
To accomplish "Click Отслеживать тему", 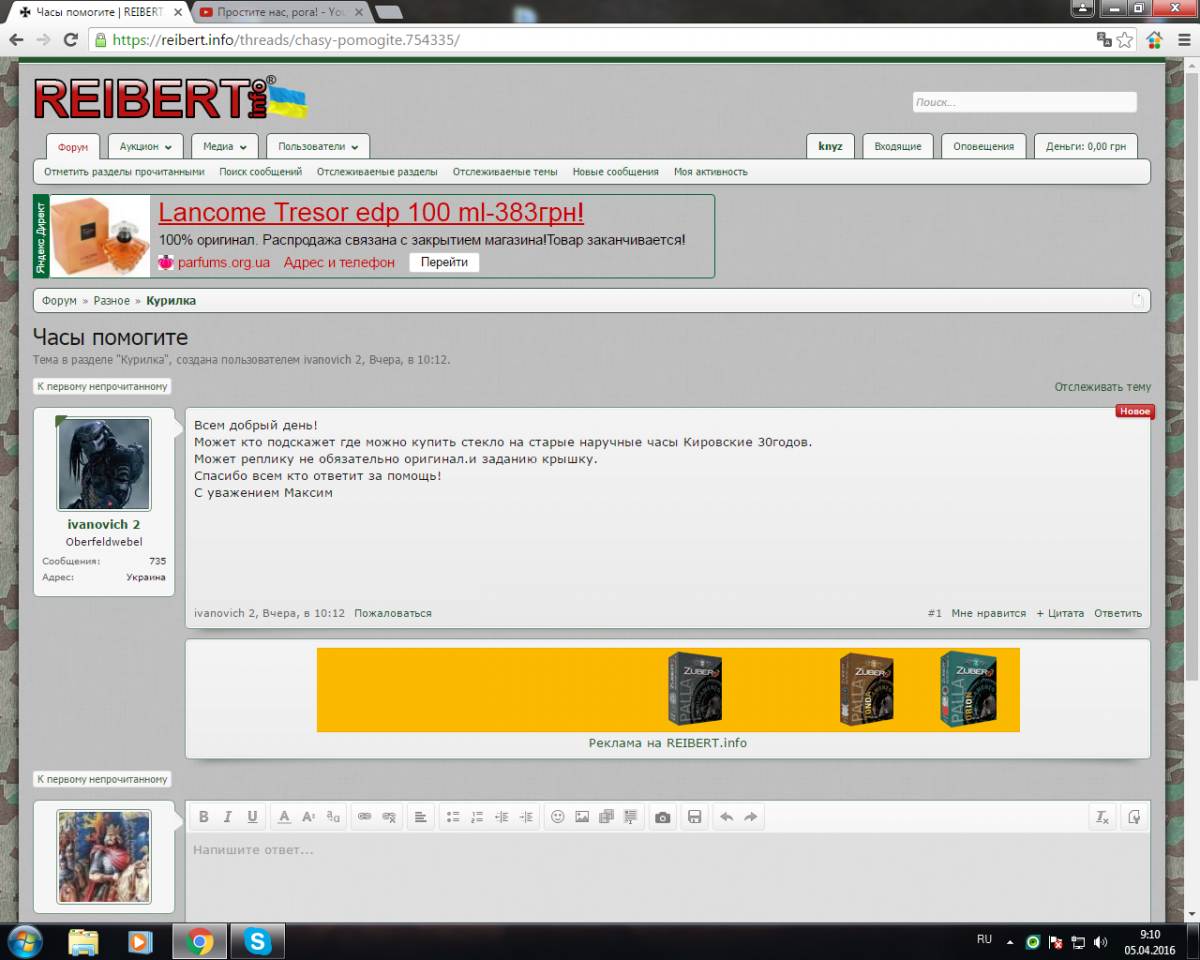I will (x=1103, y=387).
